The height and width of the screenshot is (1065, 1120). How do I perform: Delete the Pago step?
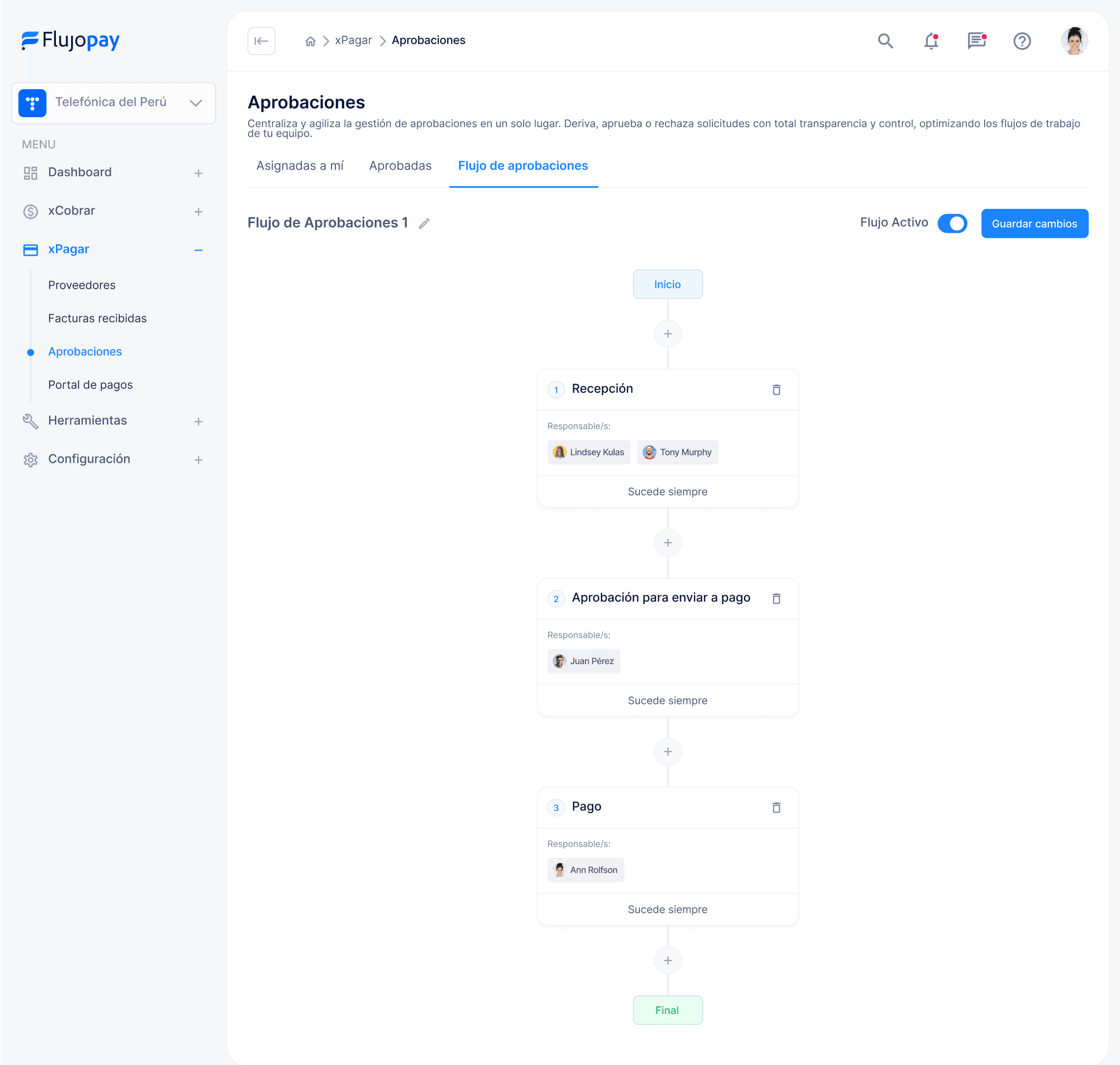(x=776, y=807)
